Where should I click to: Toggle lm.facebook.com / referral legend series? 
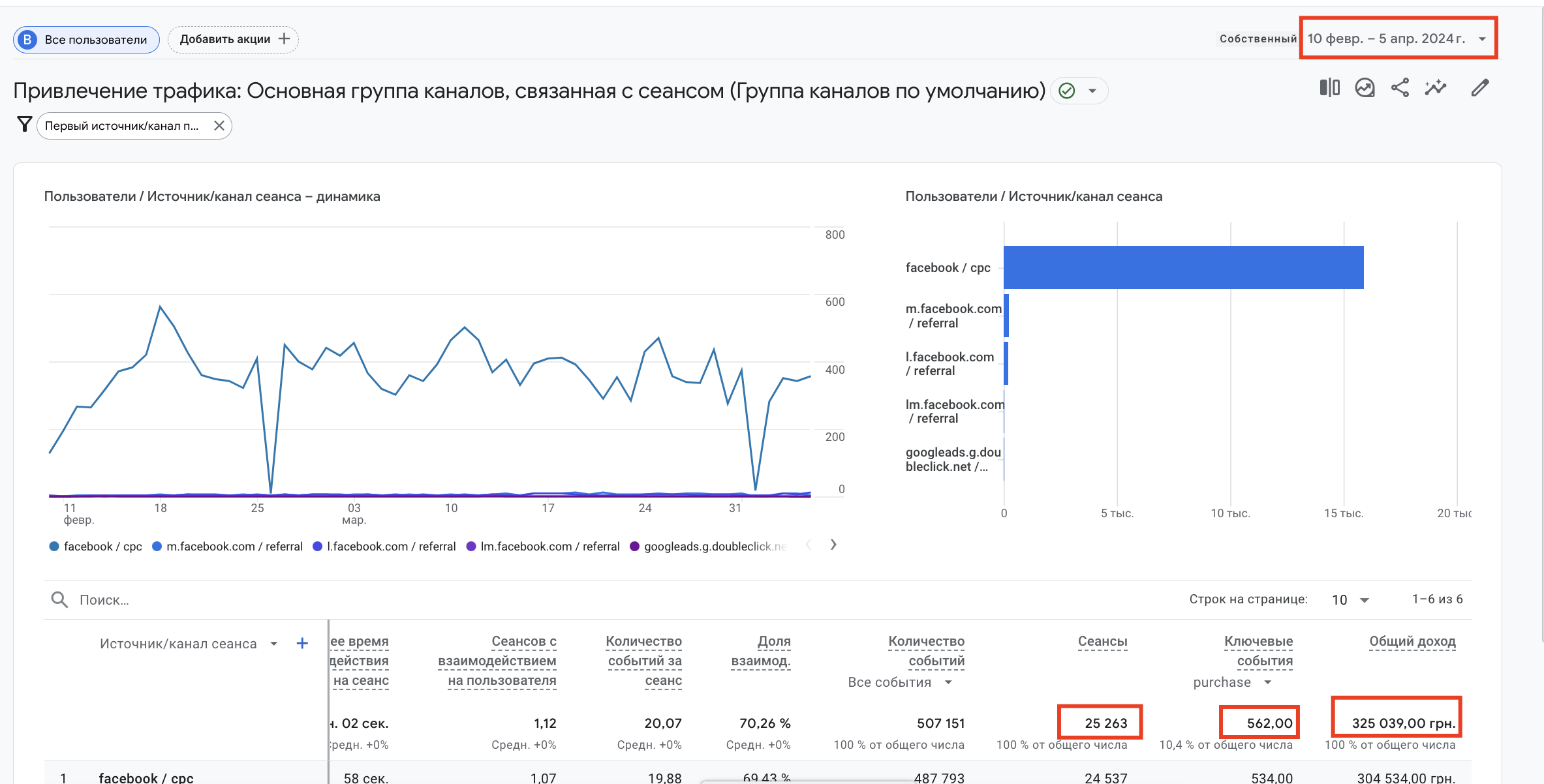point(543,547)
